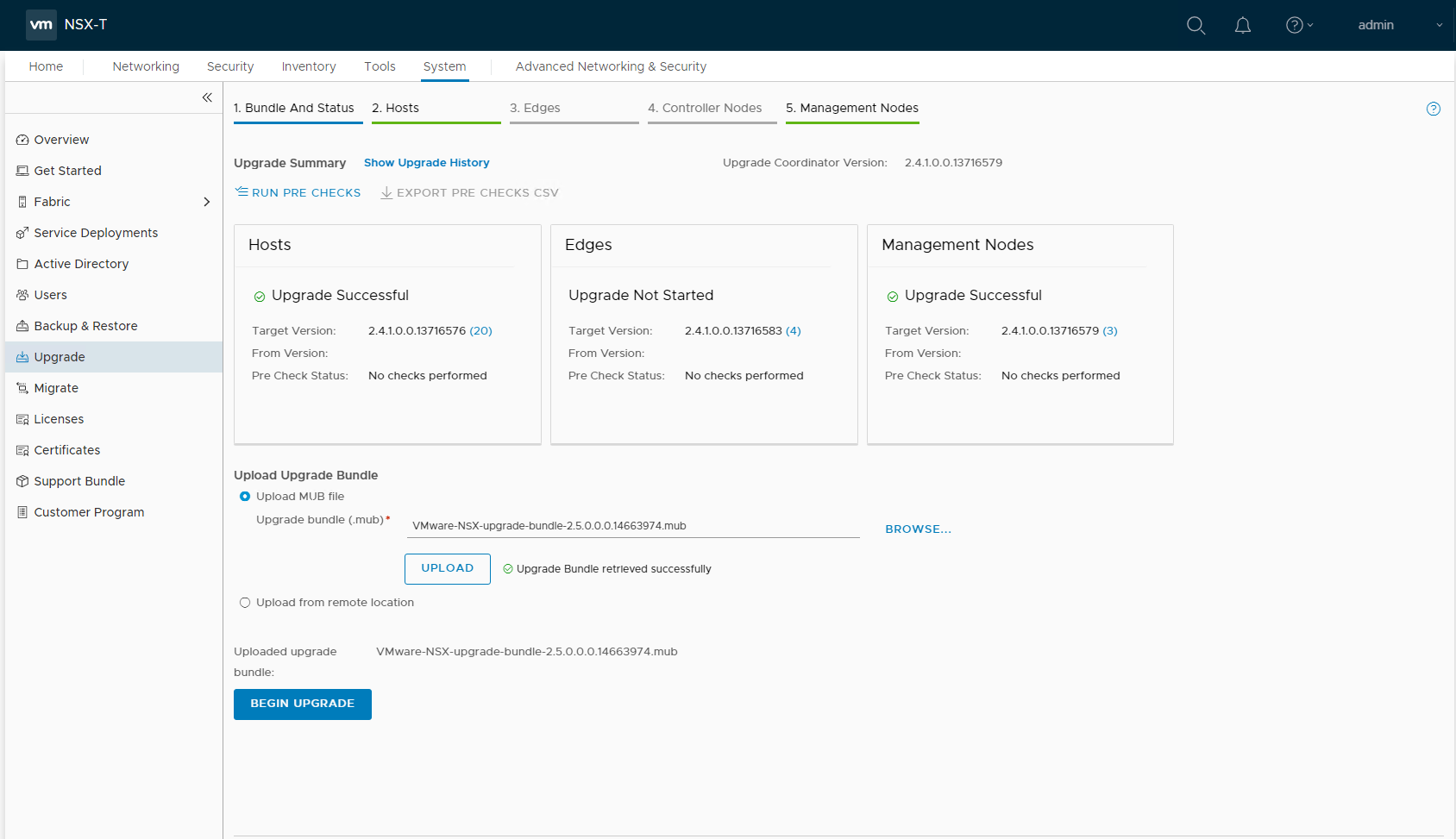Open the Show Upgrade History link
This screenshot has height=839, width=1456.
426,163
